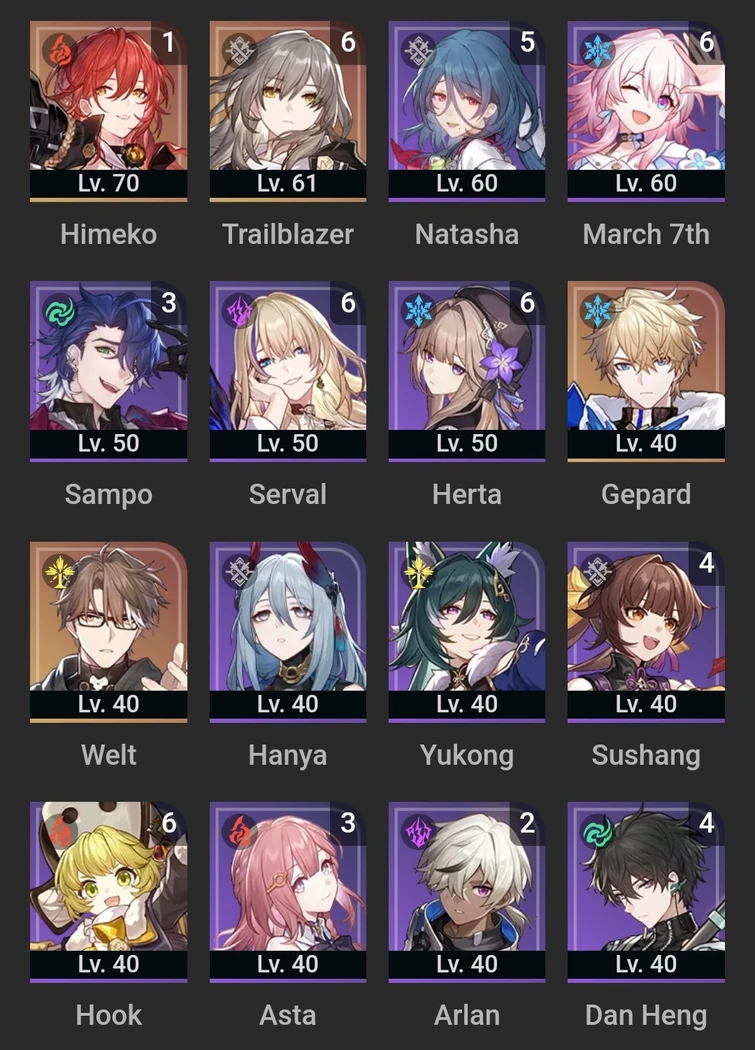Click the eidolon number 5 badge on Natasha
This screenshot has width=755, height=1050.
coord(527,42)
